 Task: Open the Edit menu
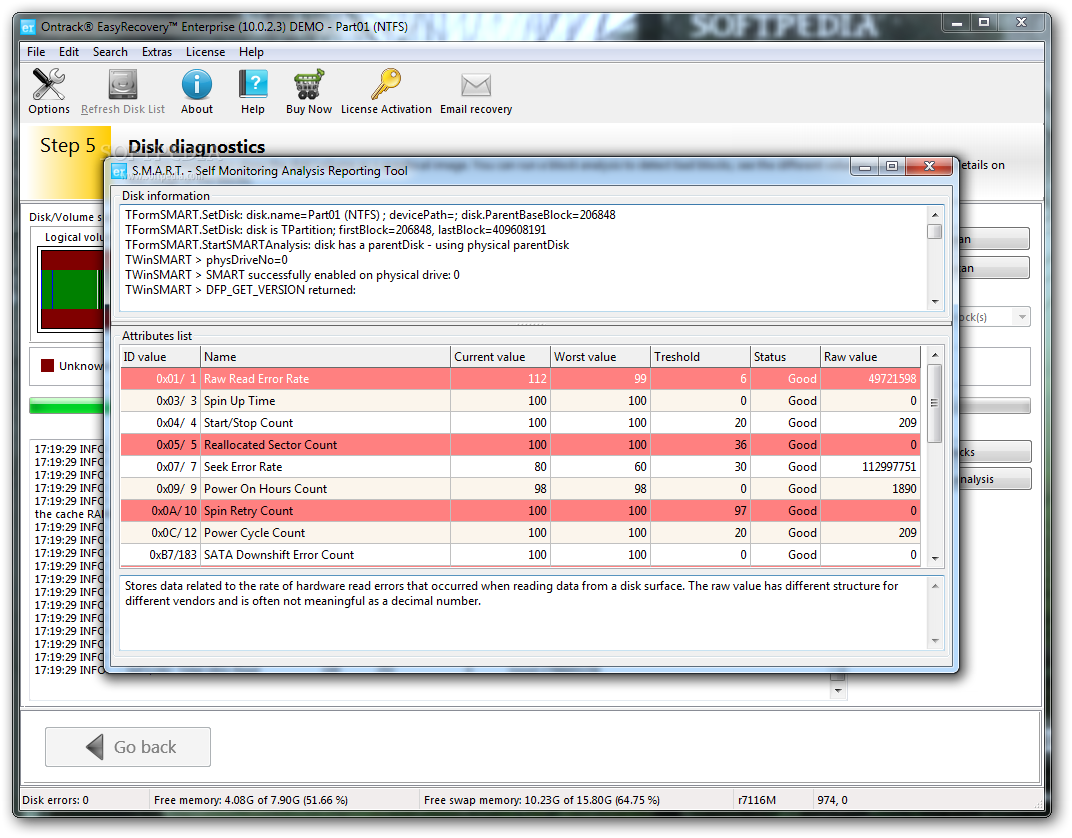tap(68, 52)
